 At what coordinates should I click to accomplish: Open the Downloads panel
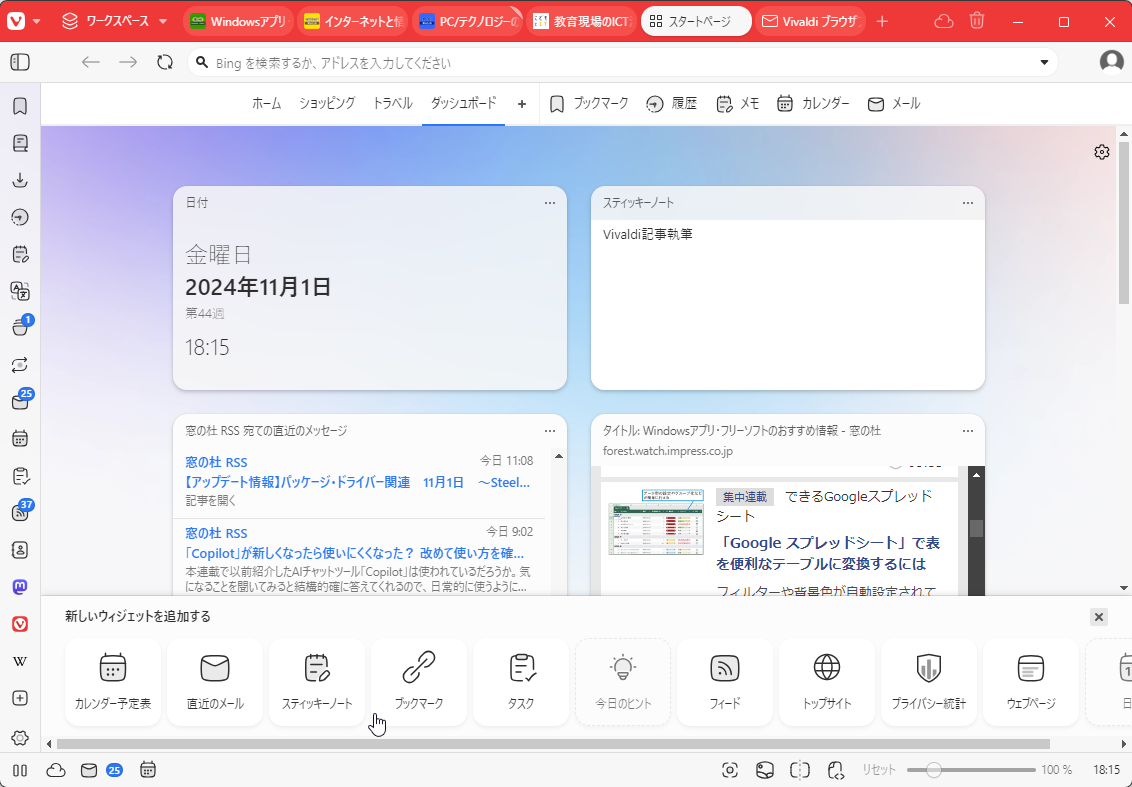[20, 180]
